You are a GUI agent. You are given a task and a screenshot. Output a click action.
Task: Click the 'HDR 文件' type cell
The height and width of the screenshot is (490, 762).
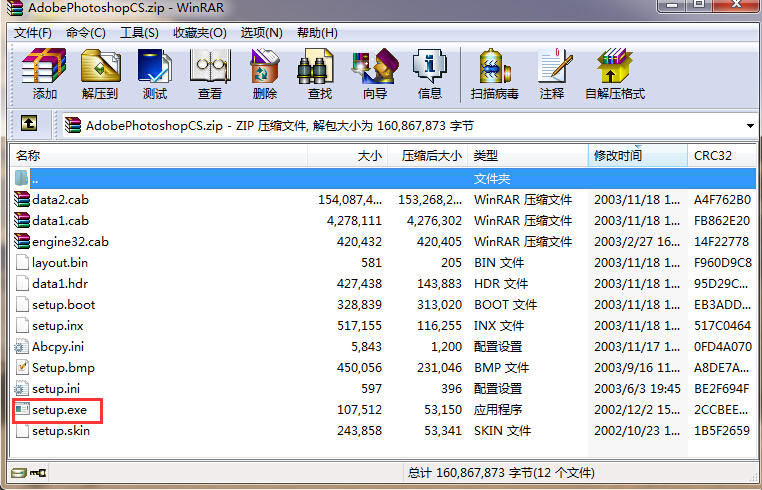coord(501,283)
